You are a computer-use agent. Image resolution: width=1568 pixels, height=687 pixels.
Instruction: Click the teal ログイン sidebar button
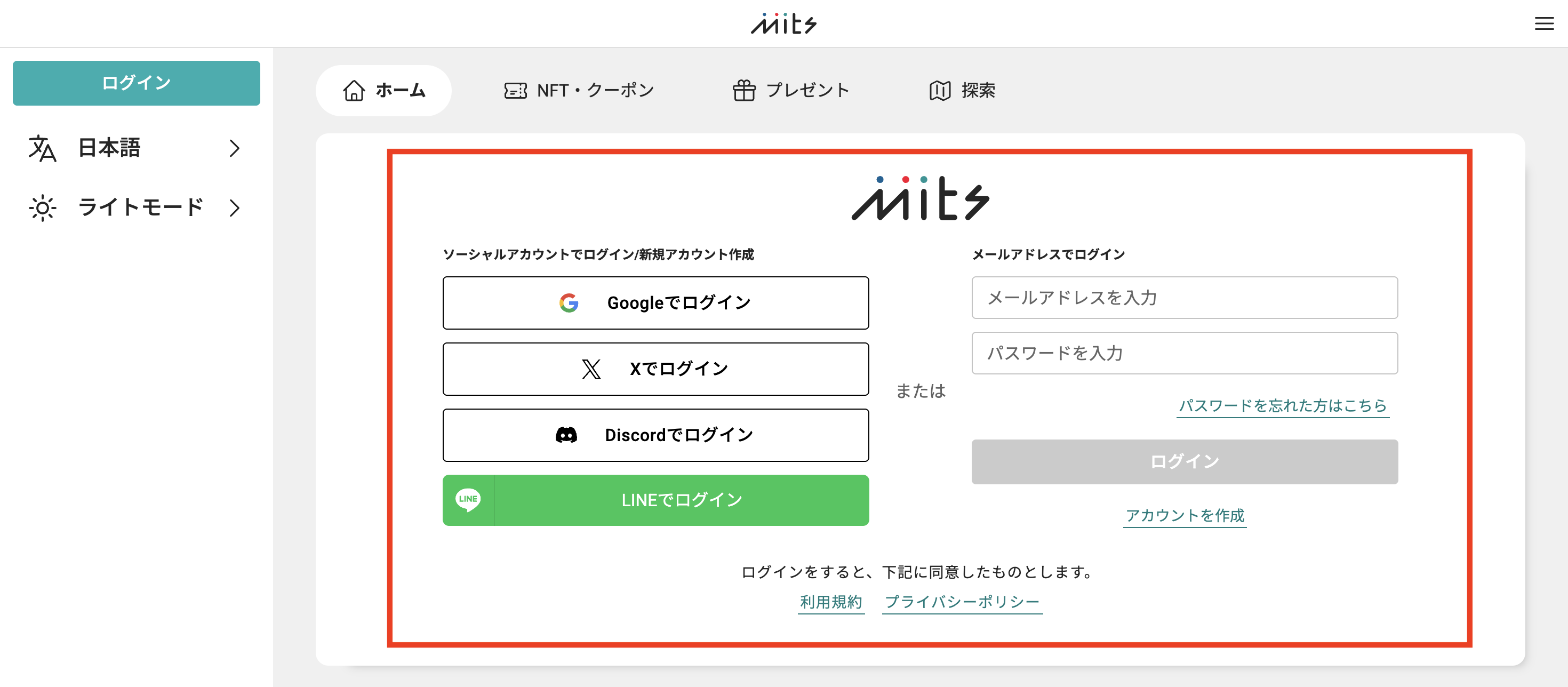[137, 83]
